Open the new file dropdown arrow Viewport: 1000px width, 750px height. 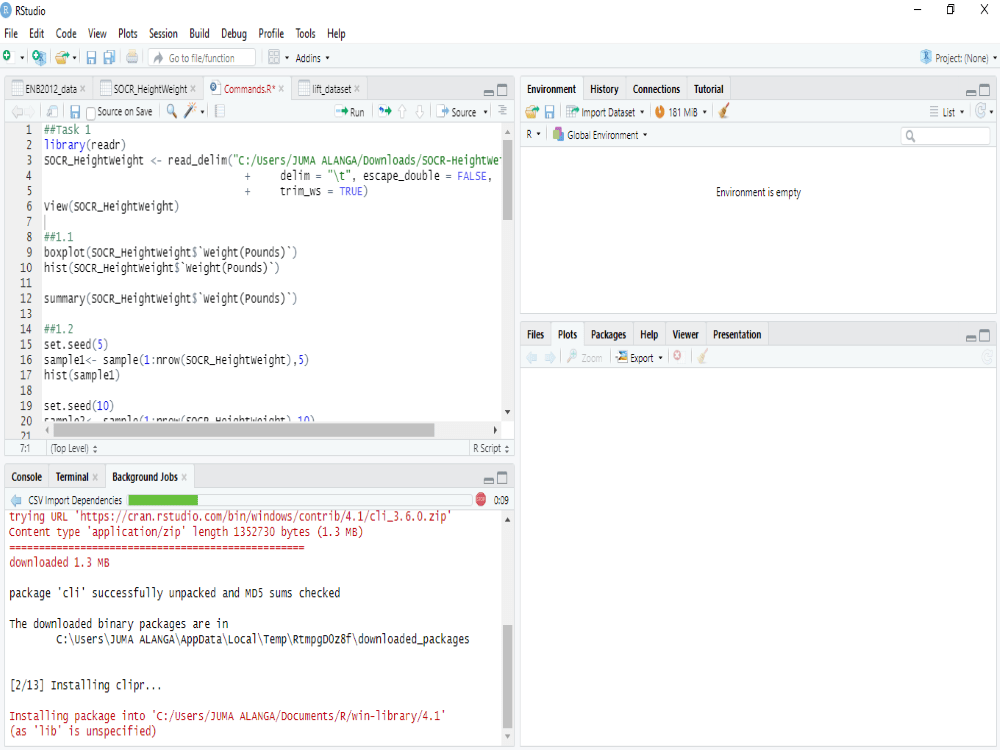tap(22, 58)
